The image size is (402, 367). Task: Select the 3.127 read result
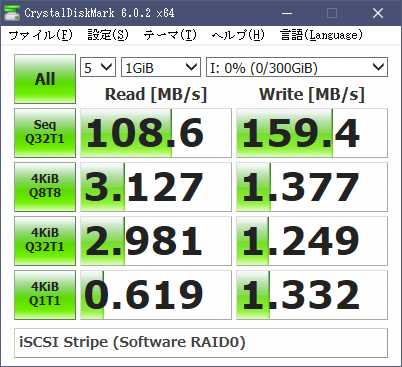[x=156, y=187]
